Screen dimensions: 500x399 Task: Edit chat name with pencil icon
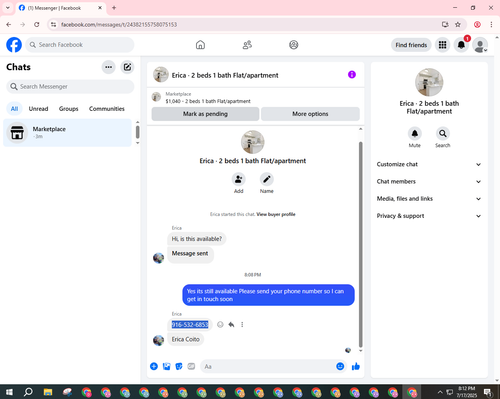tap(267, 179)
